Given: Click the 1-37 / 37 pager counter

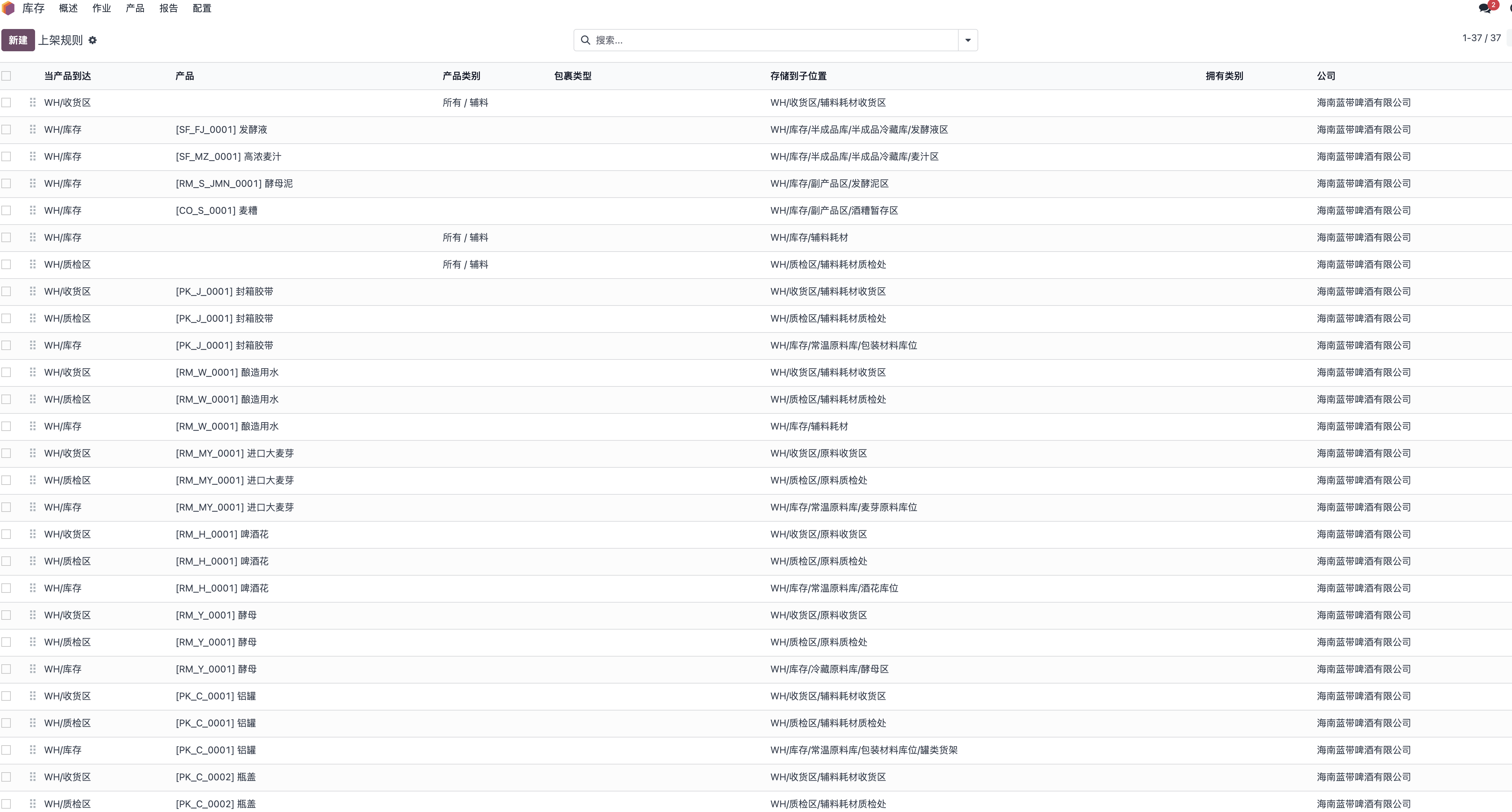Looking at the screenshot, I should tap(1481, 37).
